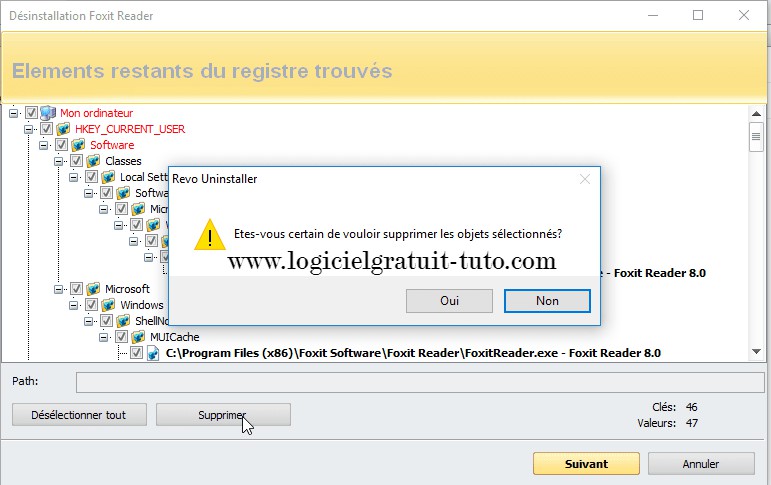Click the MUICache registry key icon

point(138,337)
